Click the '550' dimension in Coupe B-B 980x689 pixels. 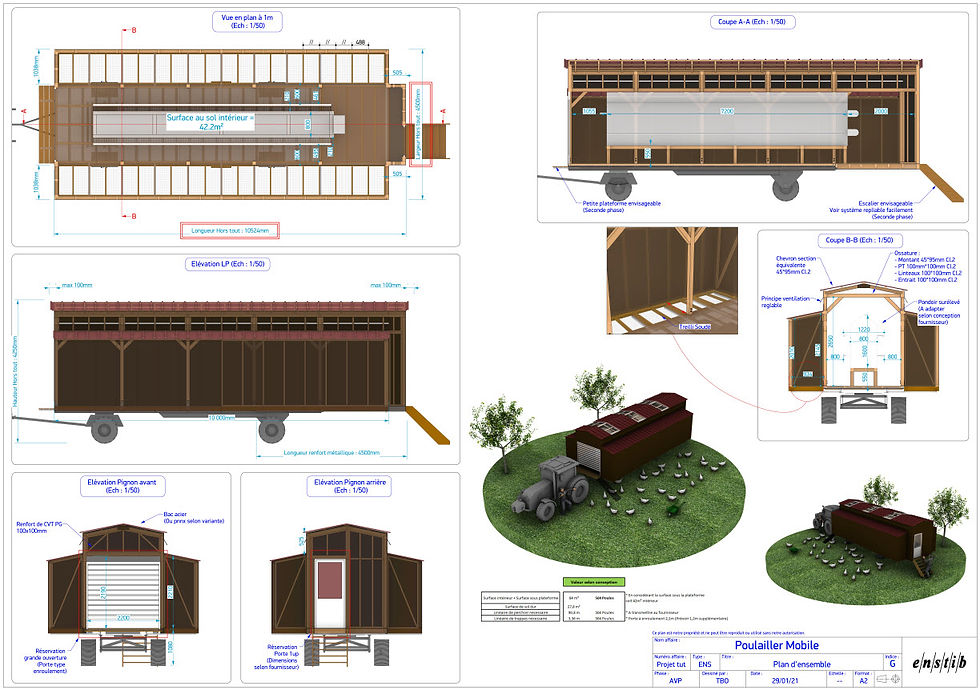click(x=865, y=378)
